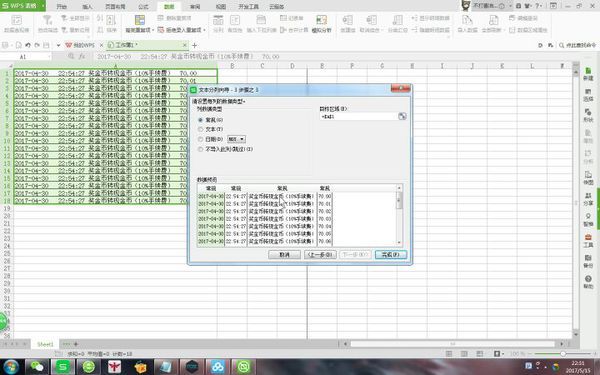
Task: Click the zoom slider handle in status bar
Action: pos(563,354)
